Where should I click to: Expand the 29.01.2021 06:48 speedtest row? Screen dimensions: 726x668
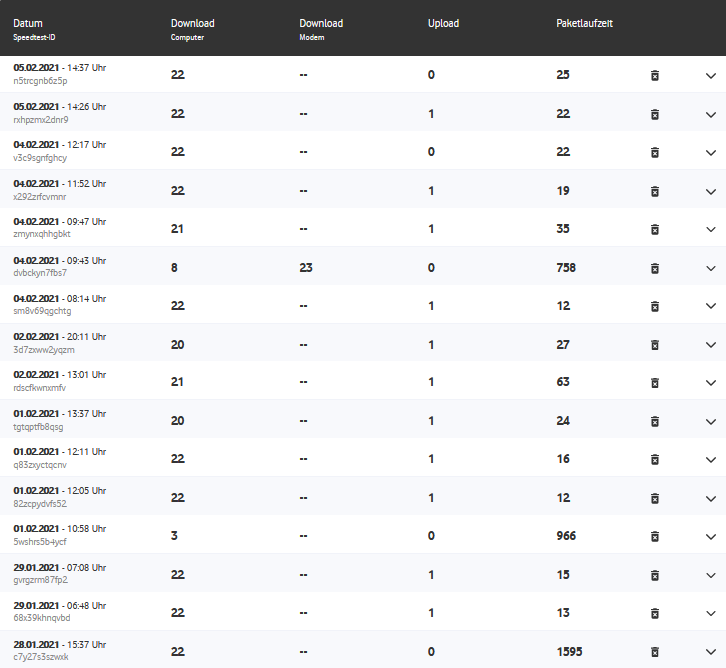pos(711,613)
